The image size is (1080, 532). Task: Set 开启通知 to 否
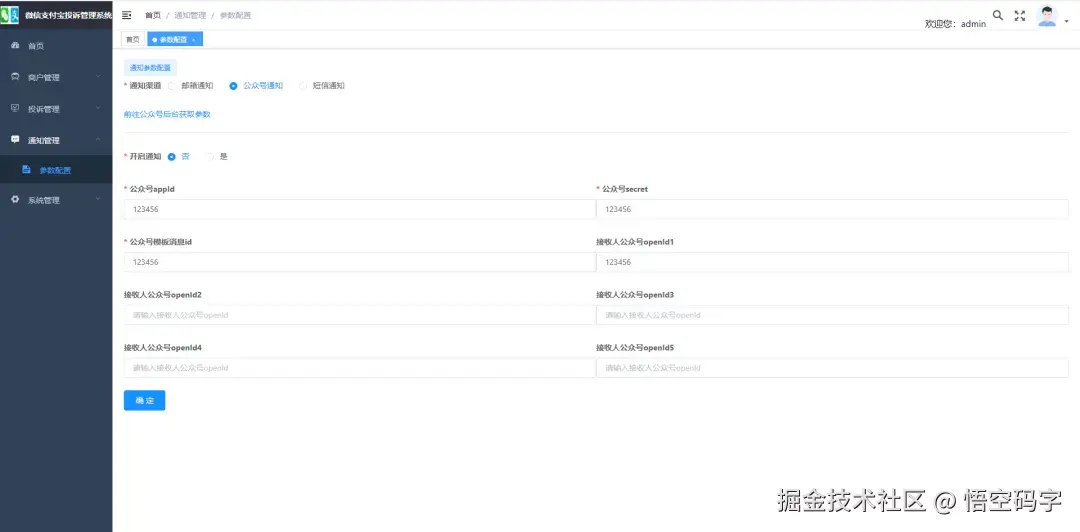click(x=172, y=156)
